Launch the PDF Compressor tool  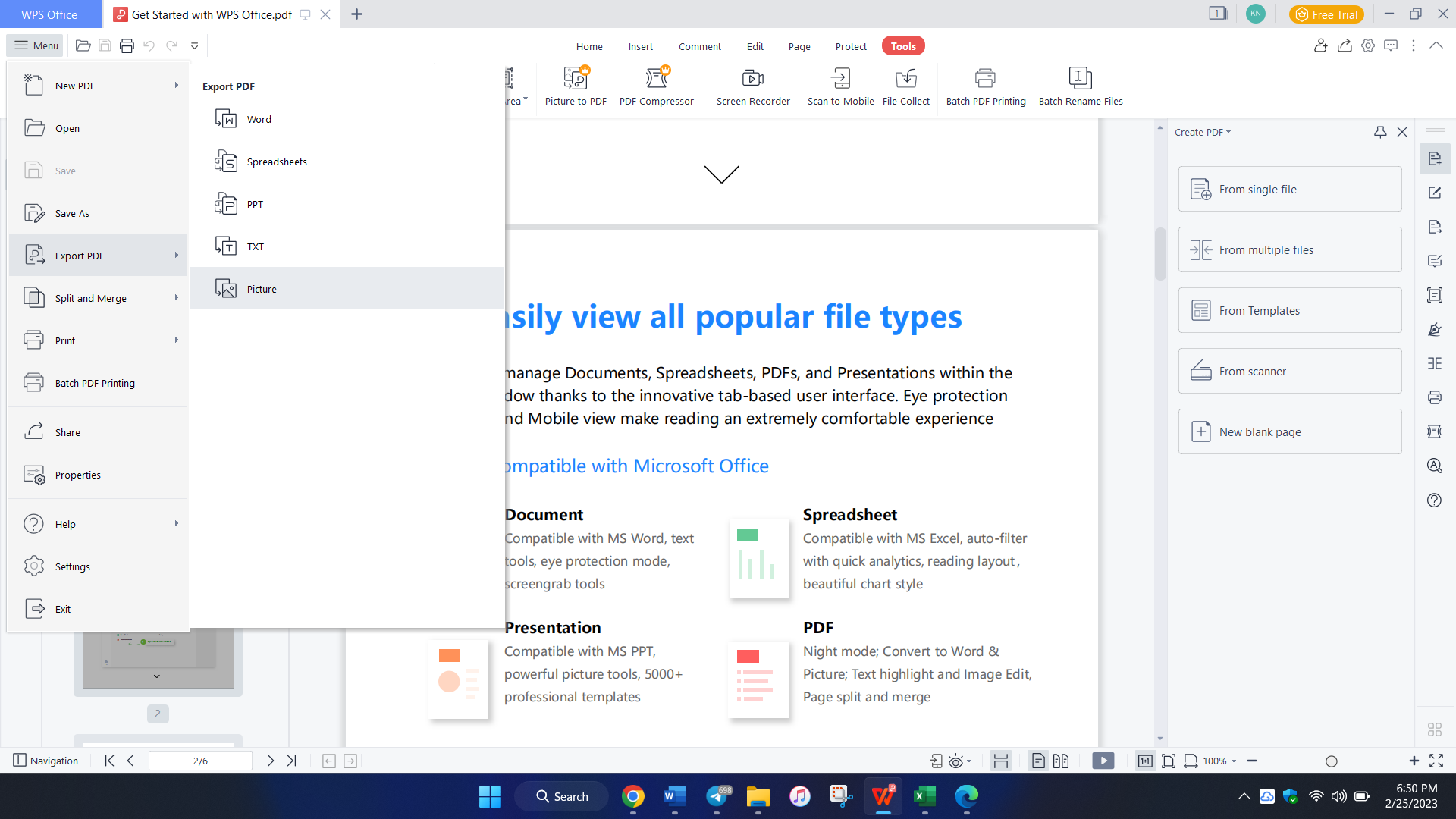click(656, 86)
